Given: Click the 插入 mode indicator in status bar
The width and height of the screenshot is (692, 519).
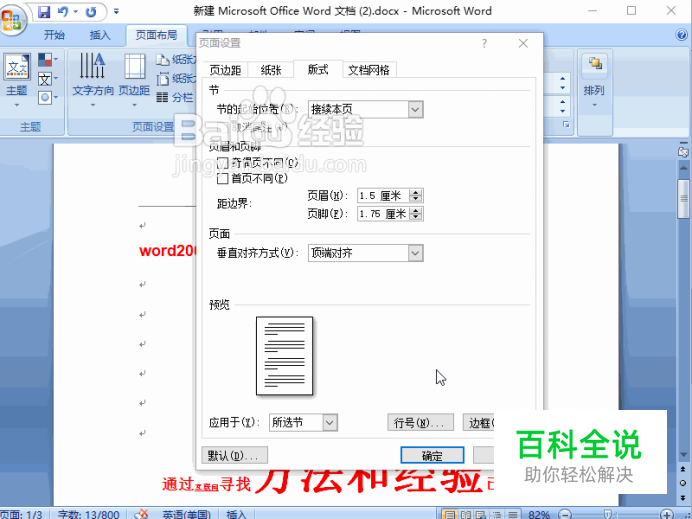Looking at the screenshot, I should click(x=236, y=515).
